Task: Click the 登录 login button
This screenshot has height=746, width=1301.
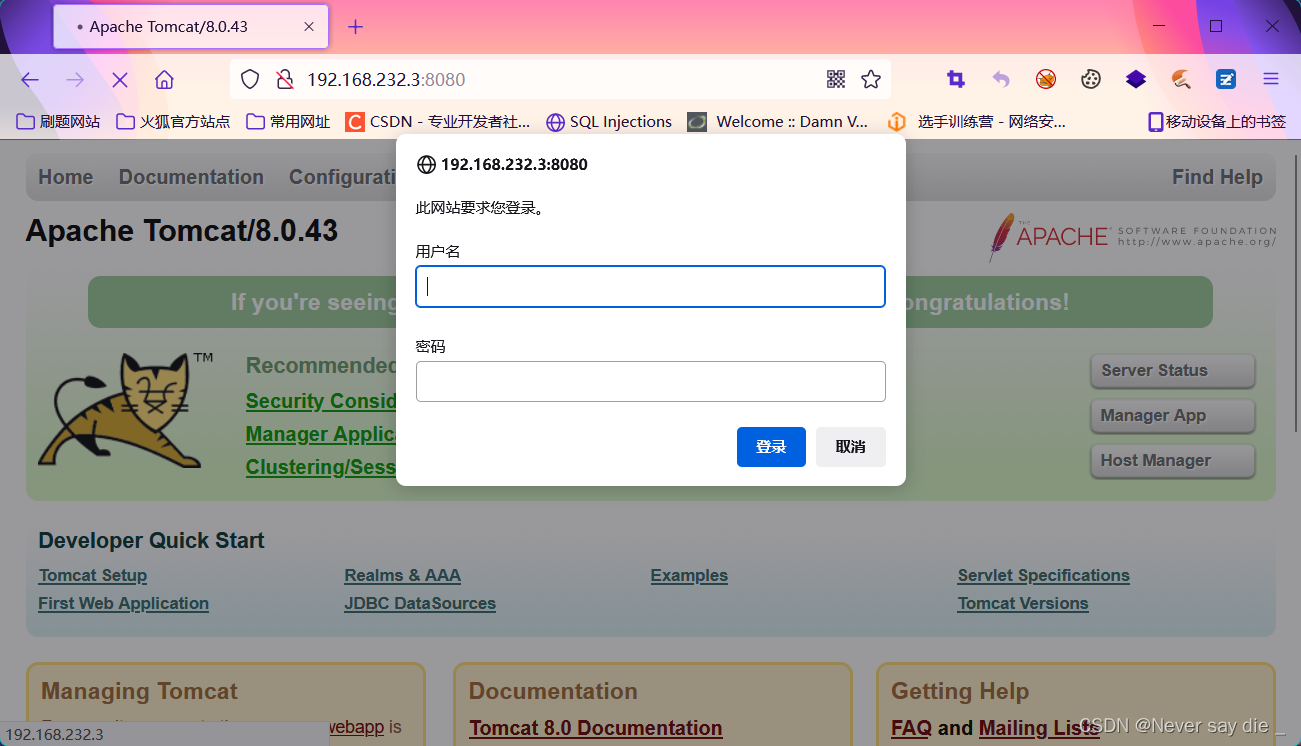Action: [771, 447]
